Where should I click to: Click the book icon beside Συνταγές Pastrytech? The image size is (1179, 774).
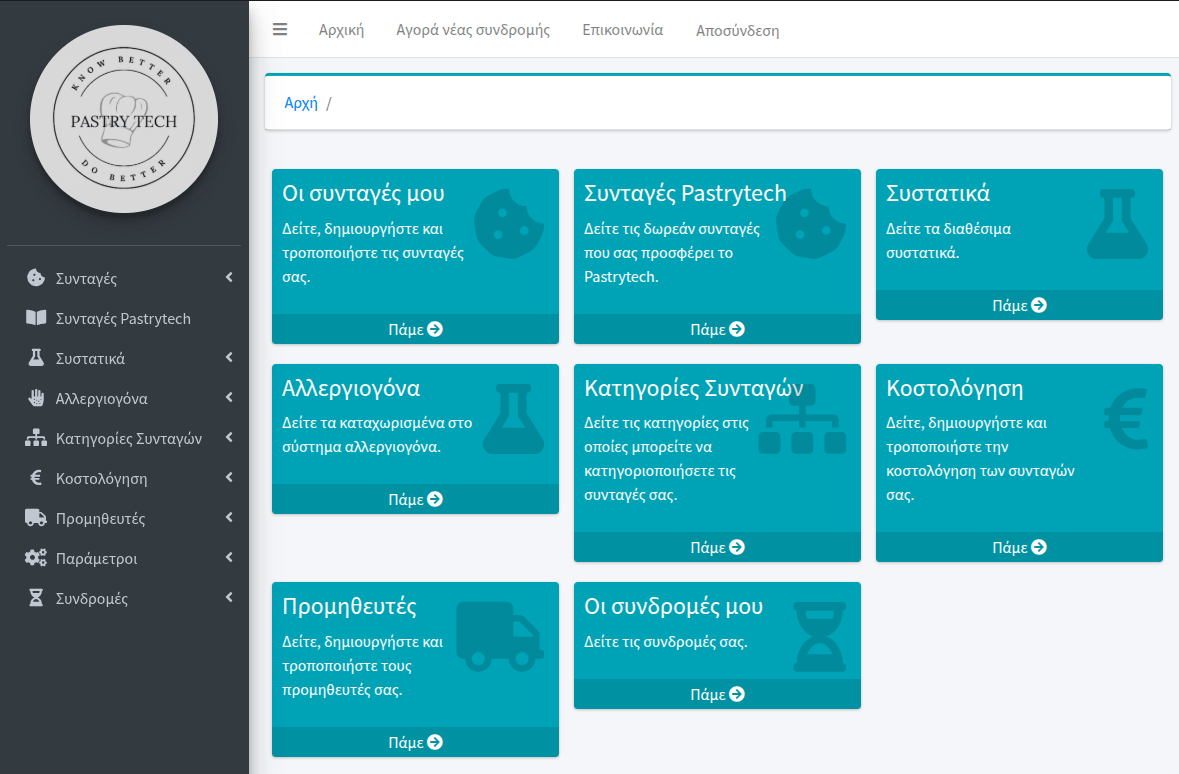click(x=35, y=317)
